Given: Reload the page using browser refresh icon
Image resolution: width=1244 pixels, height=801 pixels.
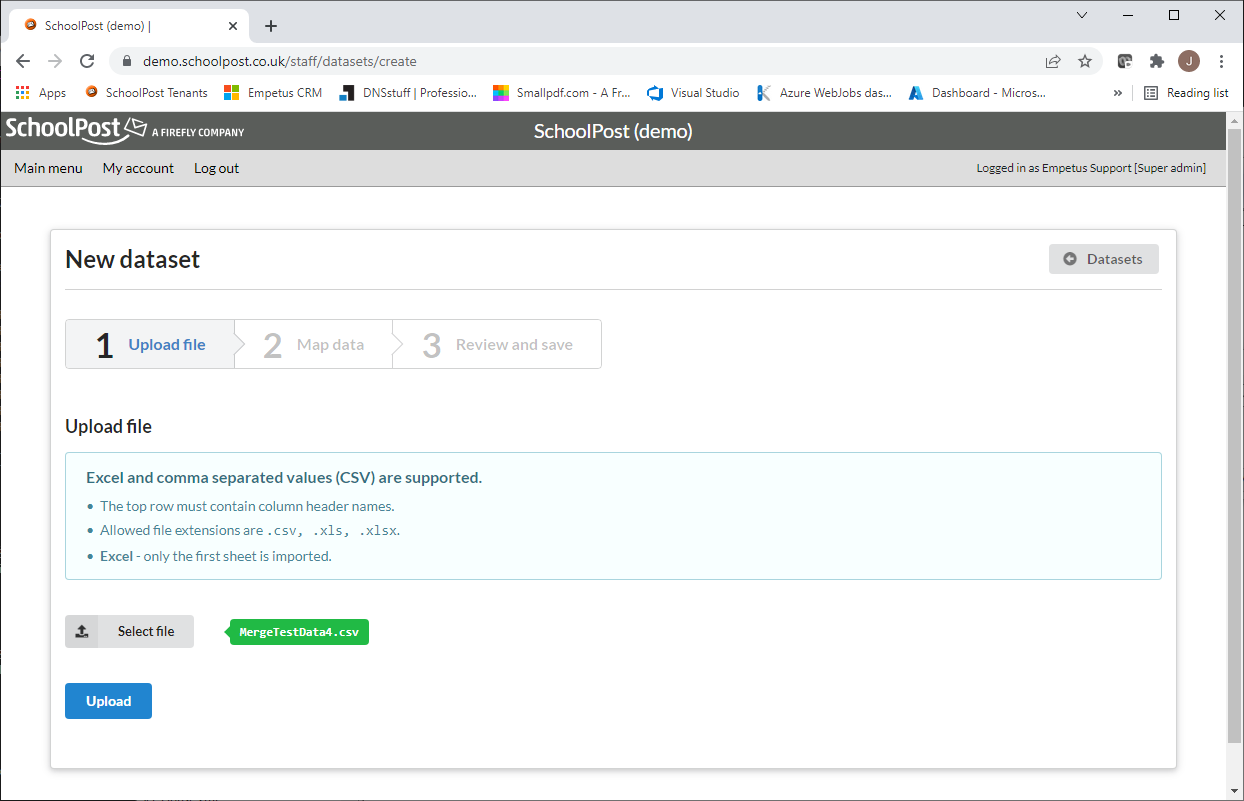Looking at the screenshot, I should pos(87,61).
